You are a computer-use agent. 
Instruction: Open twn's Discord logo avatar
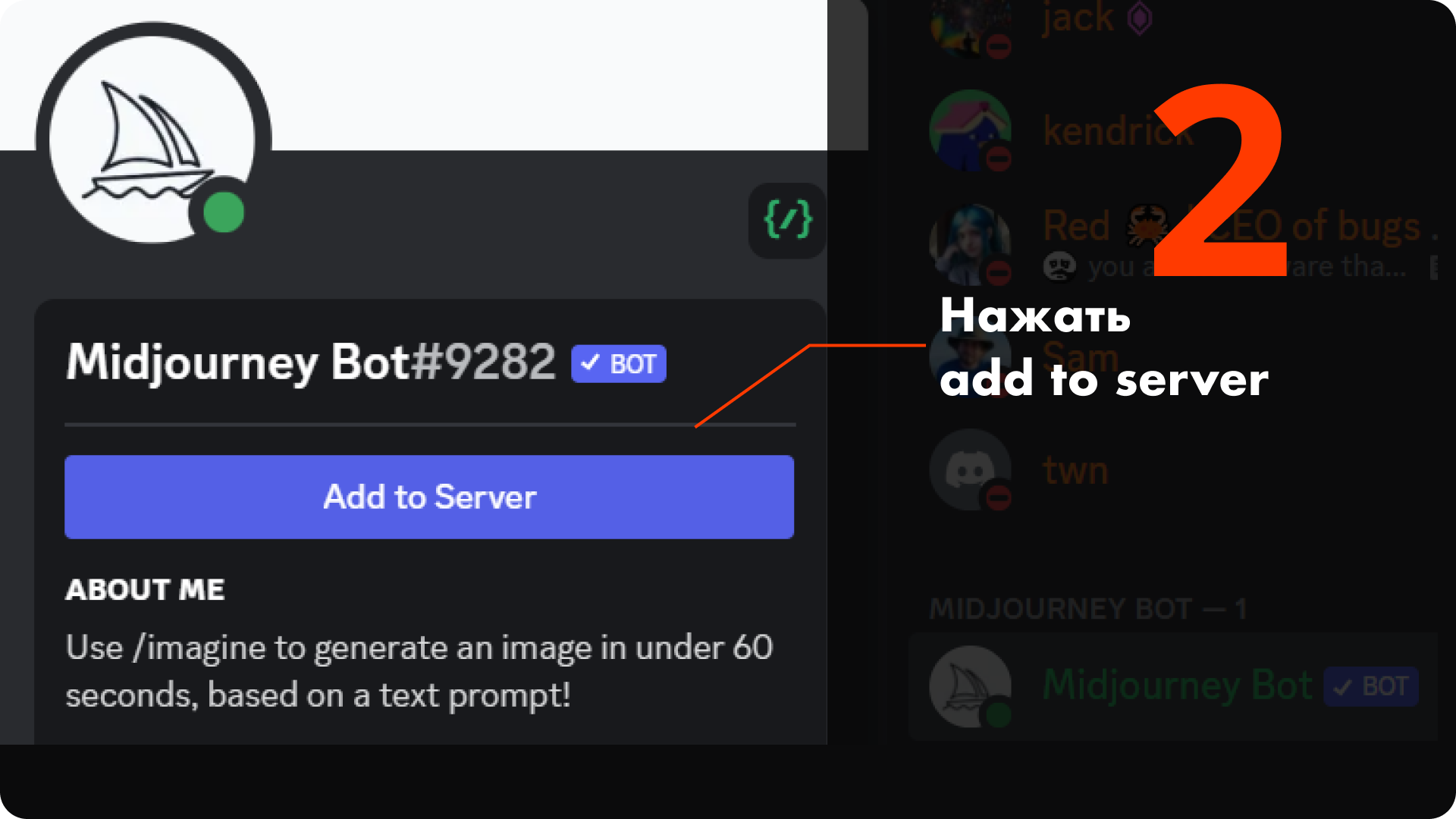tap(970, 470)
